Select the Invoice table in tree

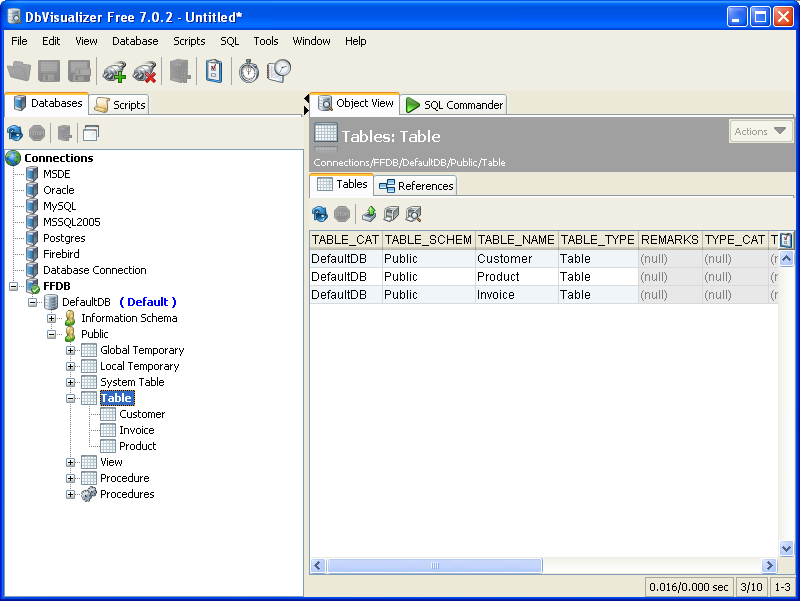[136, 430]
